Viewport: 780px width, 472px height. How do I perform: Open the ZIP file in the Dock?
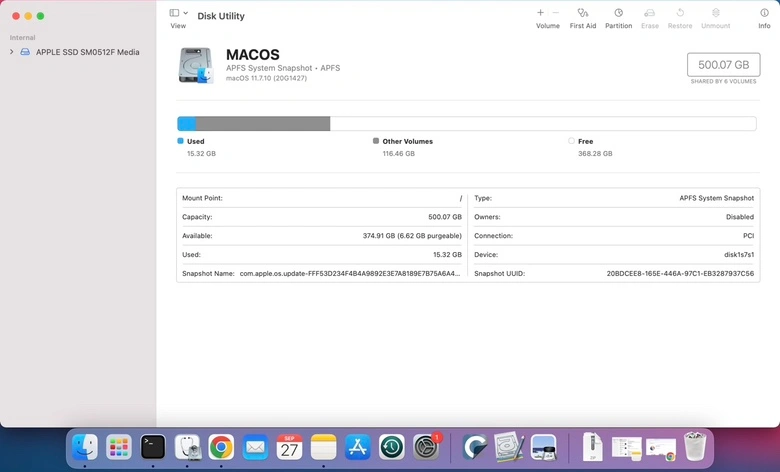[x=592, y=447]
